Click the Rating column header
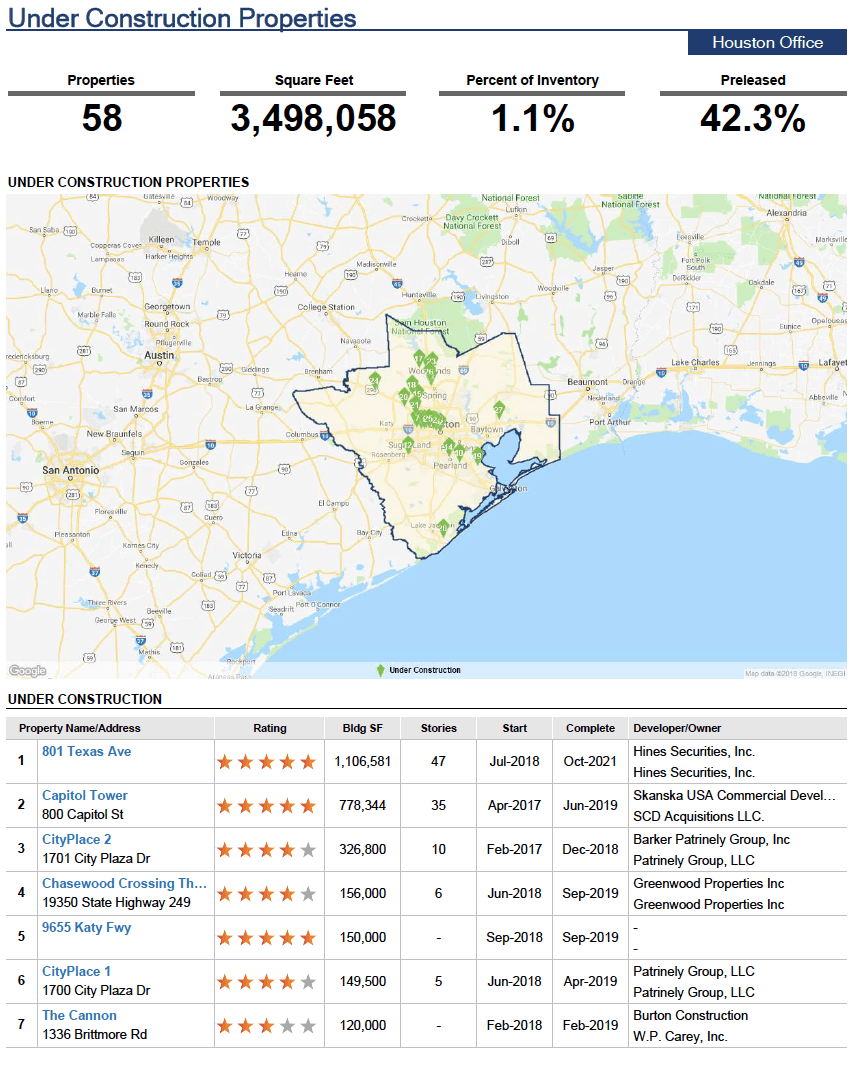862x1071 pixels. [270, 728]
